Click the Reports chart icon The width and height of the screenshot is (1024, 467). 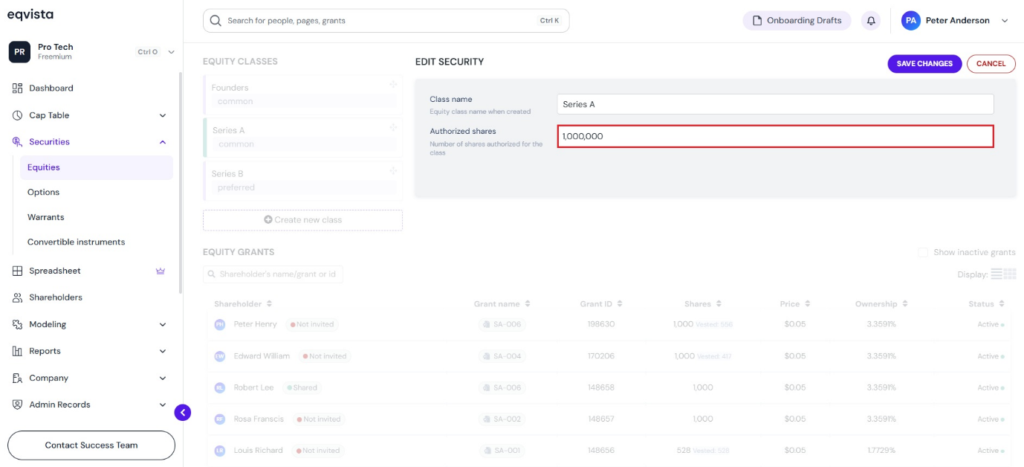(x=18, y=351)
